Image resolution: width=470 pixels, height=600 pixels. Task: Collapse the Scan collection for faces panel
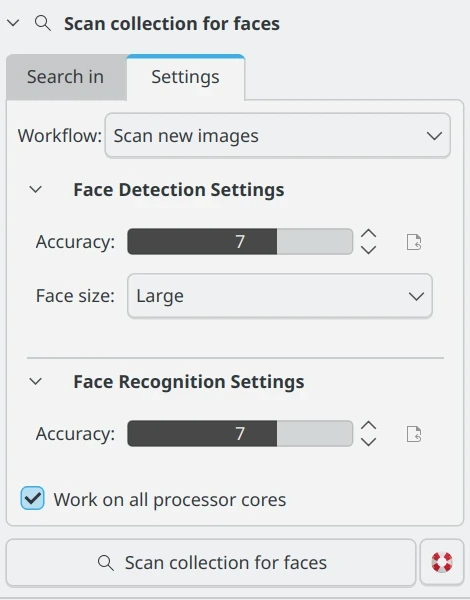(x=13, y=23)
